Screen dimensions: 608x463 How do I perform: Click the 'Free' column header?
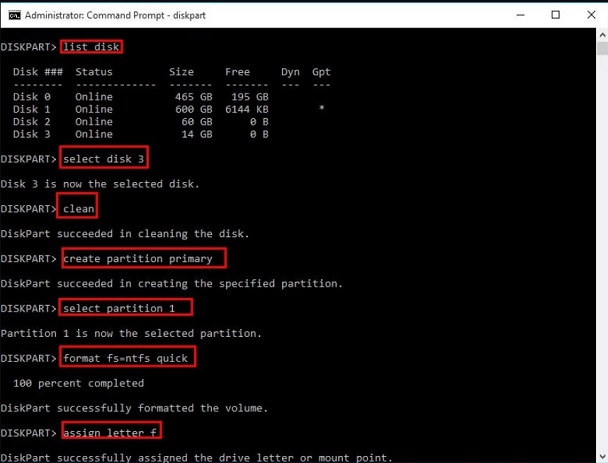click(237, 72)
